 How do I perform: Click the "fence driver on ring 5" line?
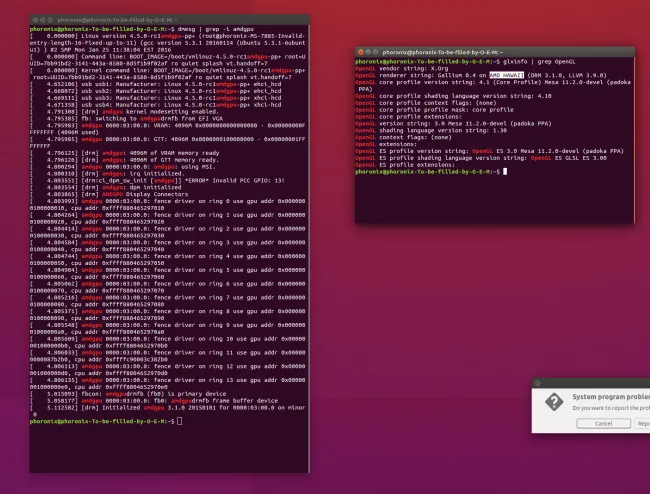pos(168,273)
